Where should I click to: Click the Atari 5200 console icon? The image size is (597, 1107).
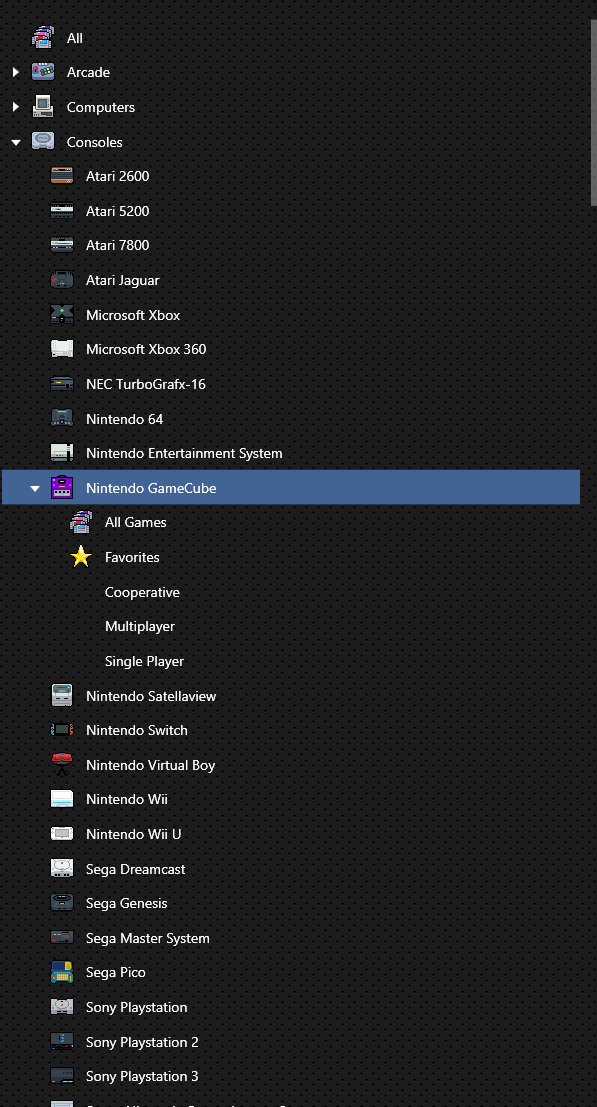coord(62,210)
